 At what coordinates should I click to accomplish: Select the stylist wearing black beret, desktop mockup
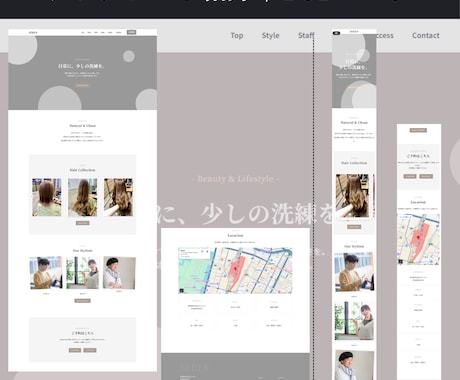[x=119, y=273]
